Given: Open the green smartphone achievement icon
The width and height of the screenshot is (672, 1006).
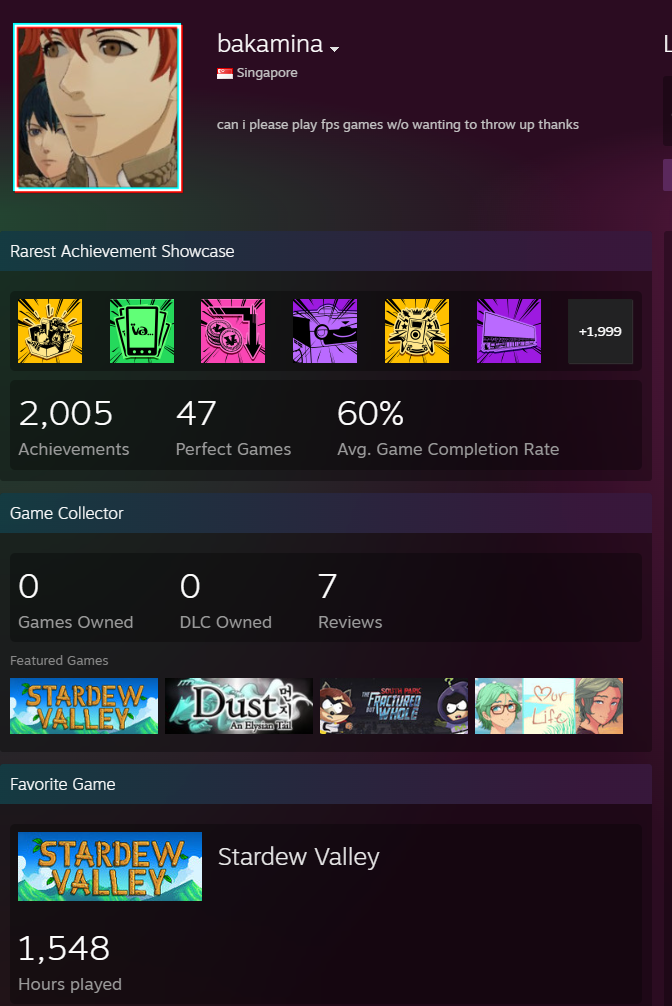Looking at the screenshot, I should (x=141, y=331).
